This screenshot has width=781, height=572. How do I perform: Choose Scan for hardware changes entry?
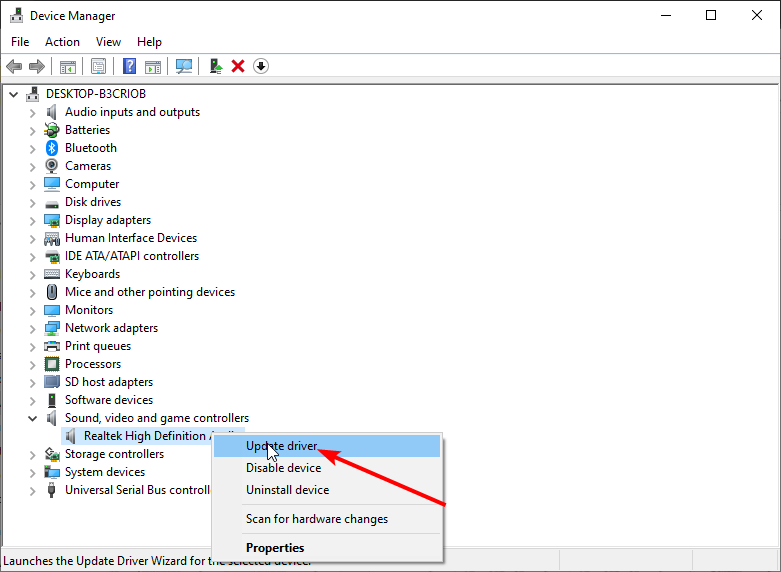[327, 519]
